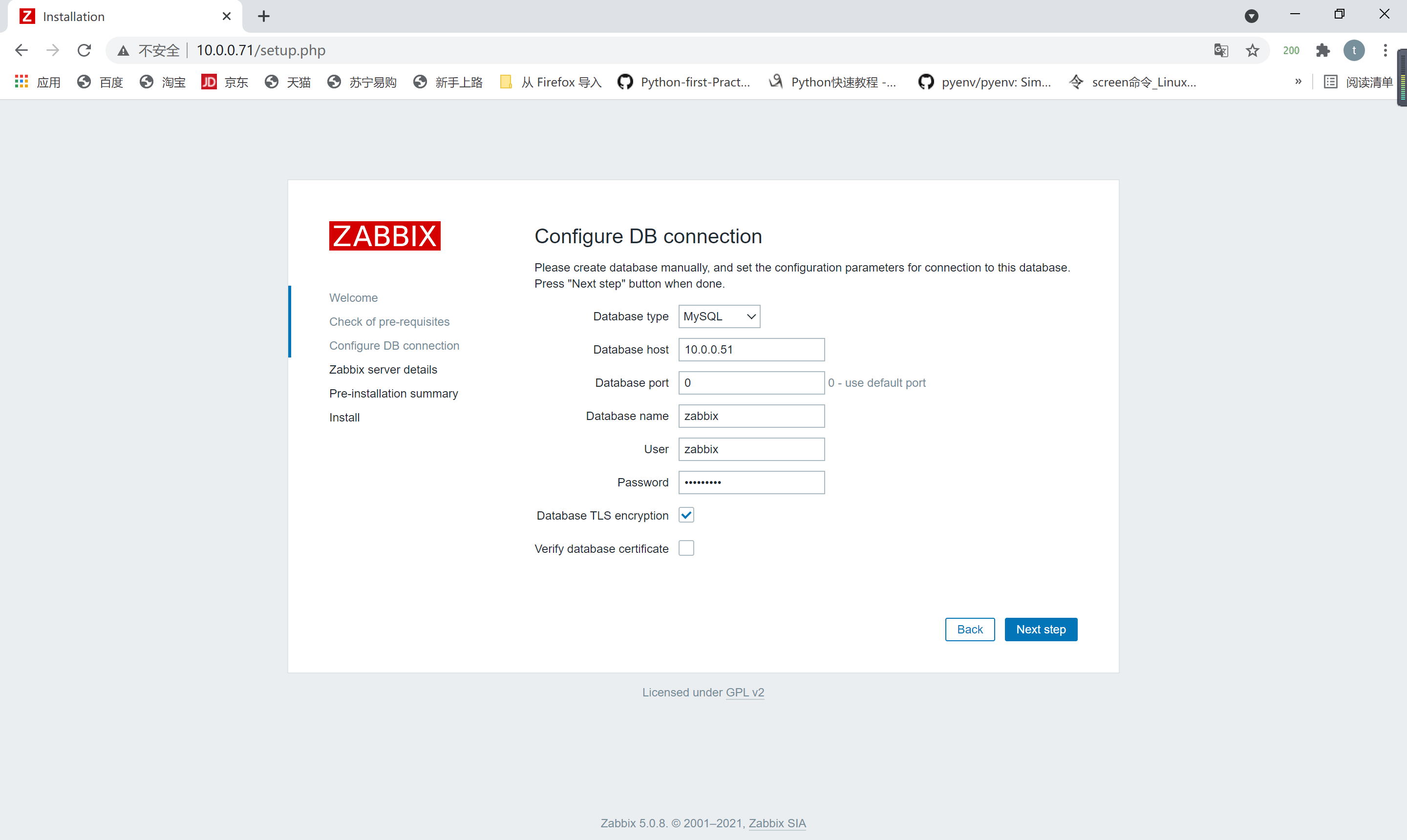1407x840 pixels.
Task: Click the User field
Action: coord(751,449)
